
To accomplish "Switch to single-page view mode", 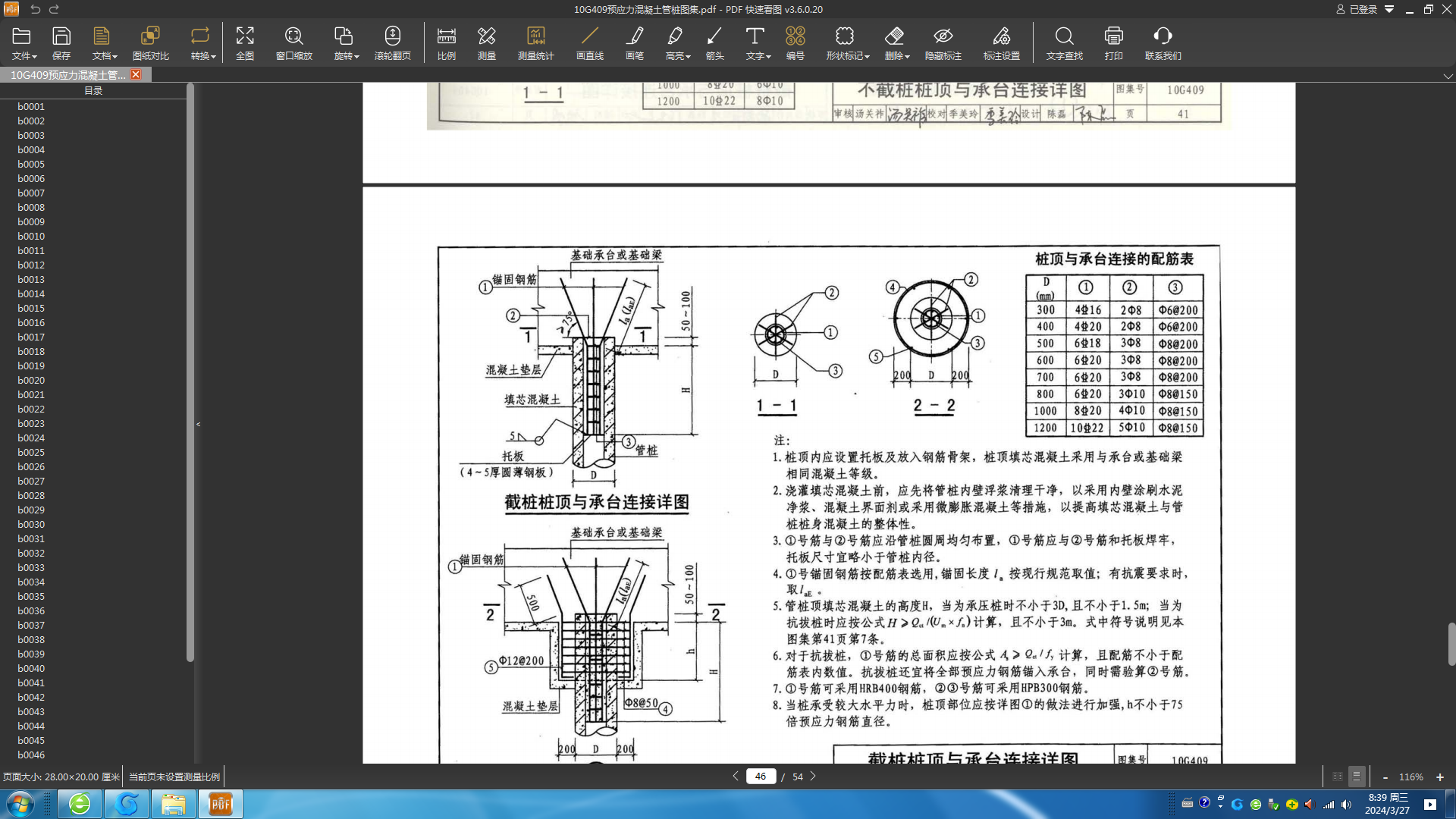I will [x=1338, y=777].
